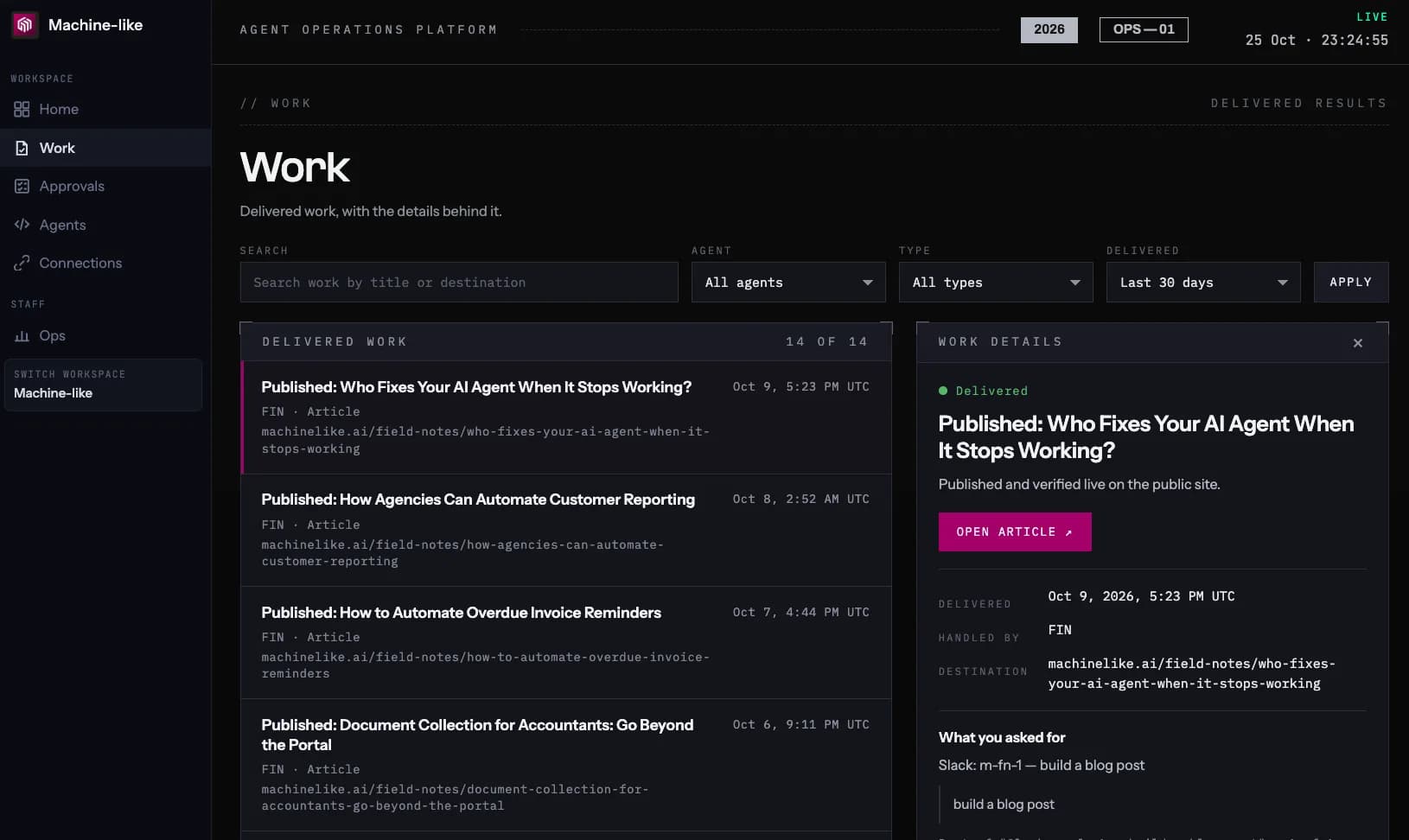The width and height of the screenshot is (1409, 840).
Task: Click the Approvals checklist icon
Action: pos(22,186)
